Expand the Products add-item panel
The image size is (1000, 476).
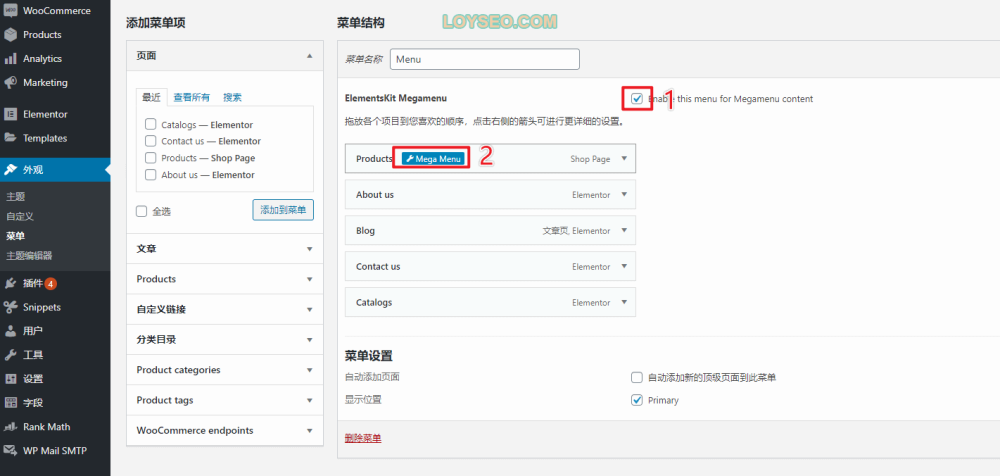[x=309, y=279]
